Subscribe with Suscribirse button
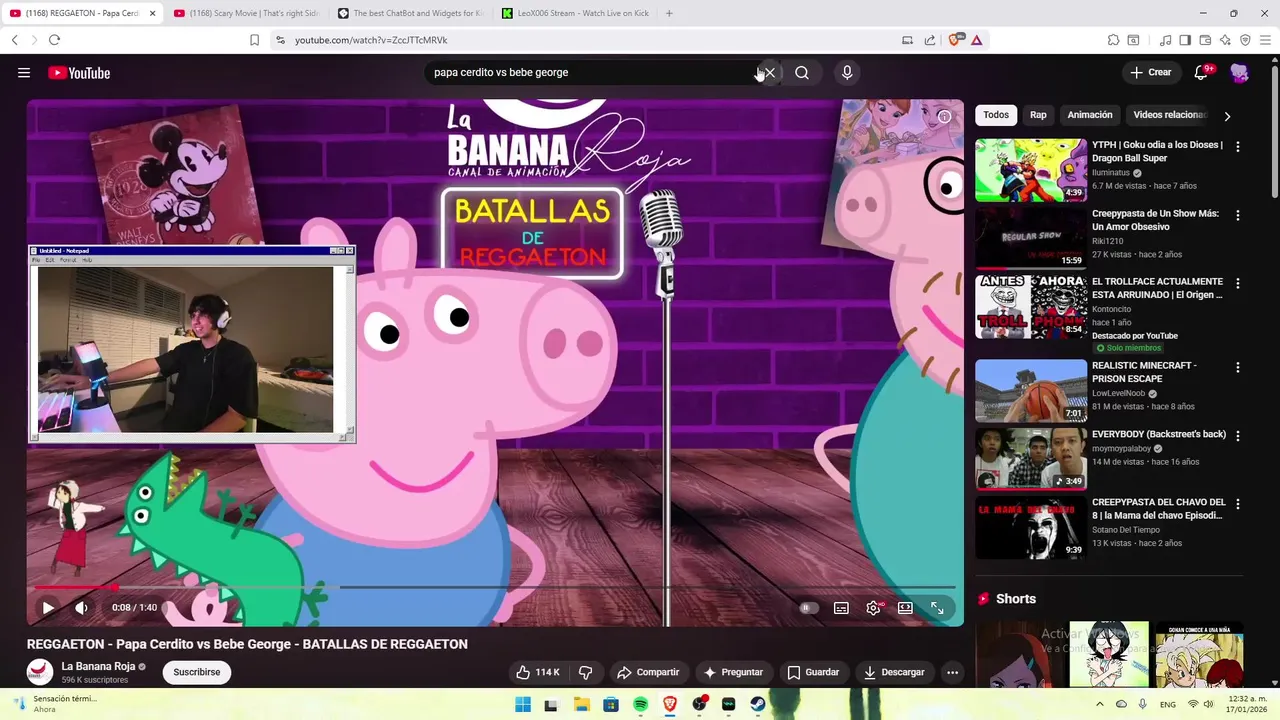The width and height of the screenshot is (1280, 720). pos(196,672)
